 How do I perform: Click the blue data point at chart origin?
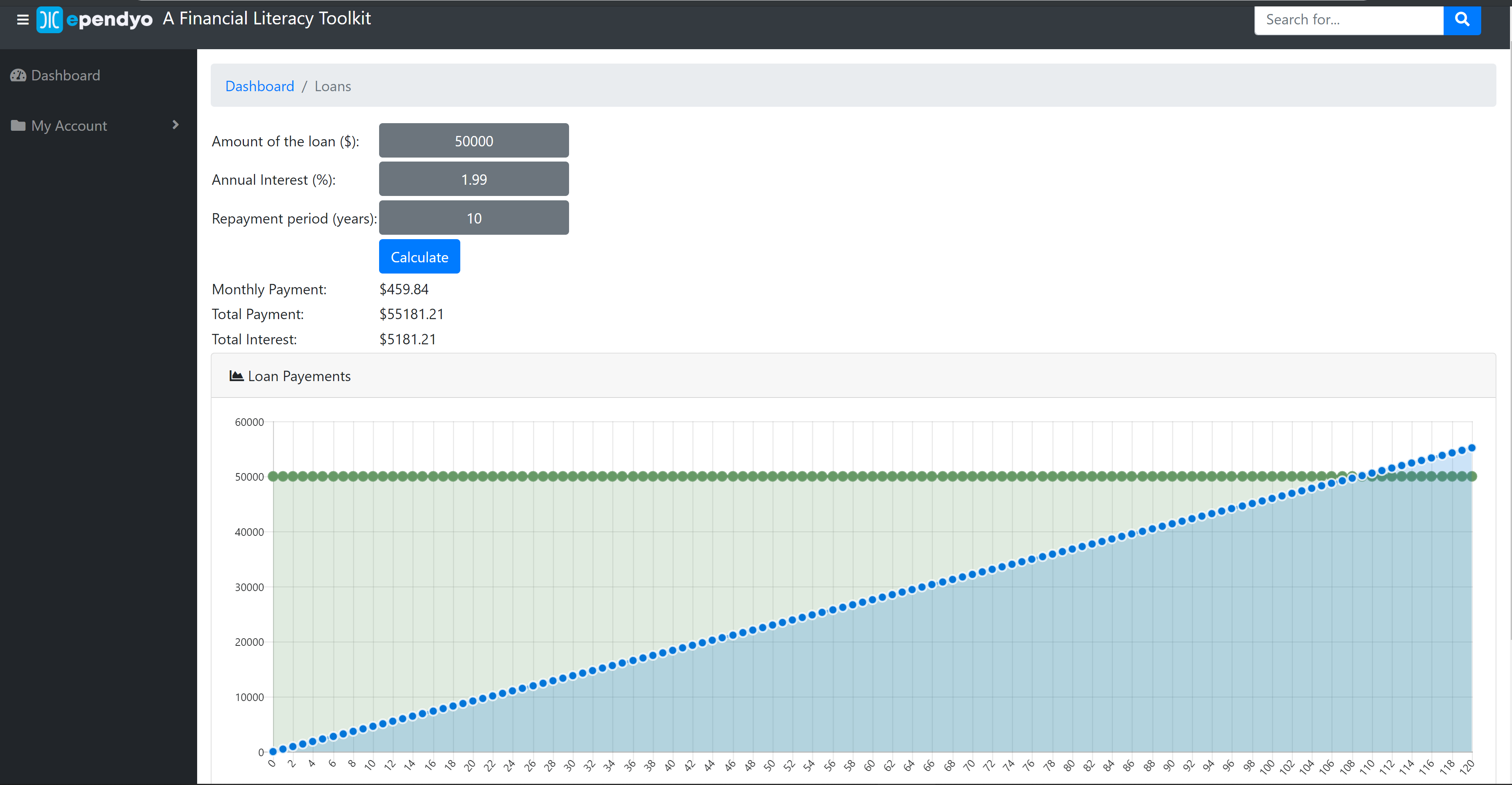tap(273, 751)
